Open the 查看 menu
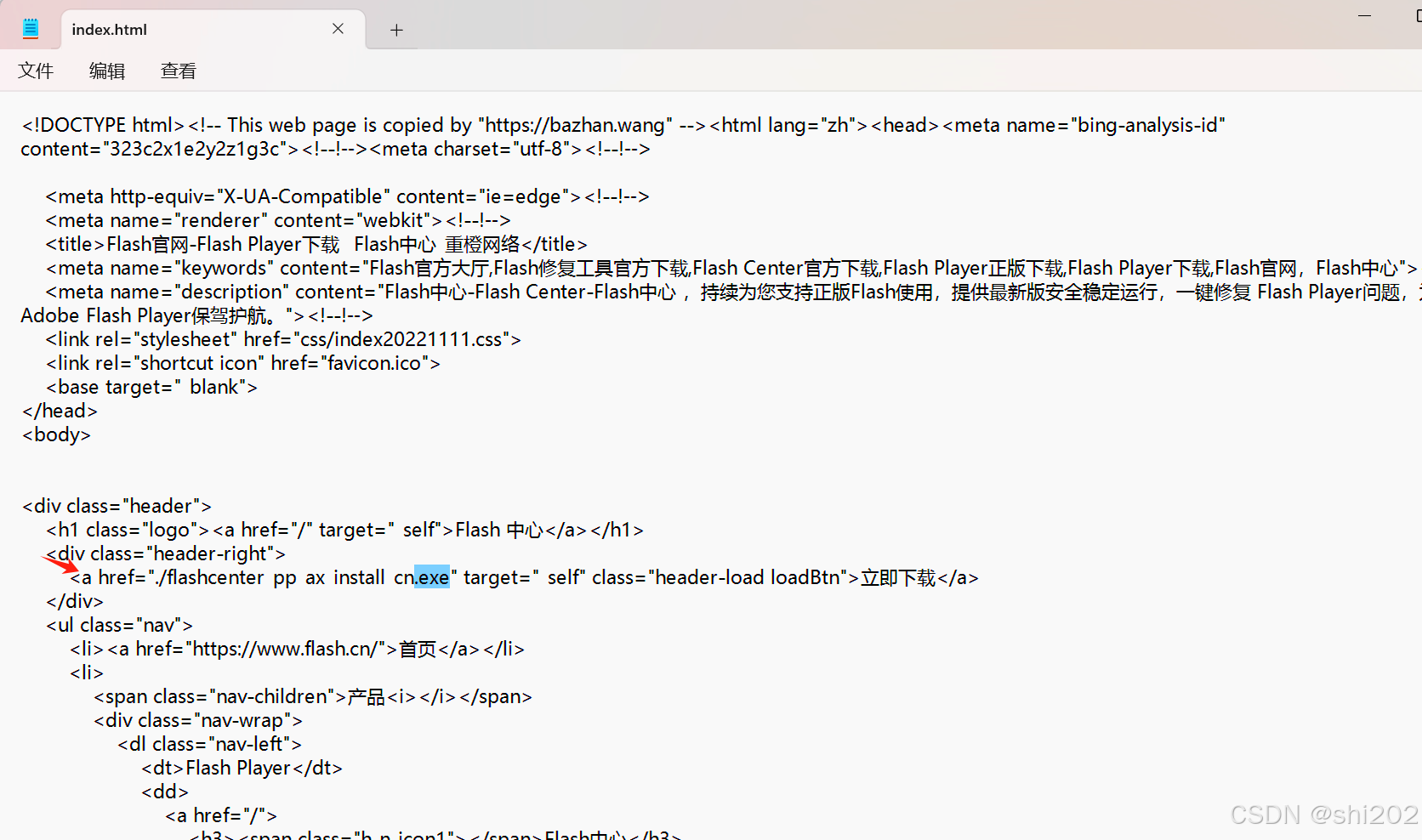 click(179, 71)
